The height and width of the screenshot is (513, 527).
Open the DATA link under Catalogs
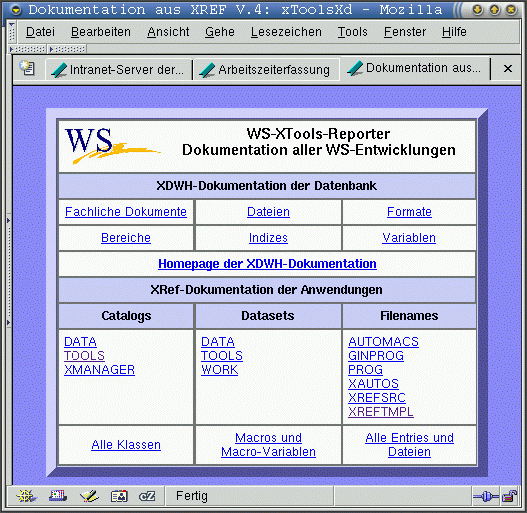point(80,342)
